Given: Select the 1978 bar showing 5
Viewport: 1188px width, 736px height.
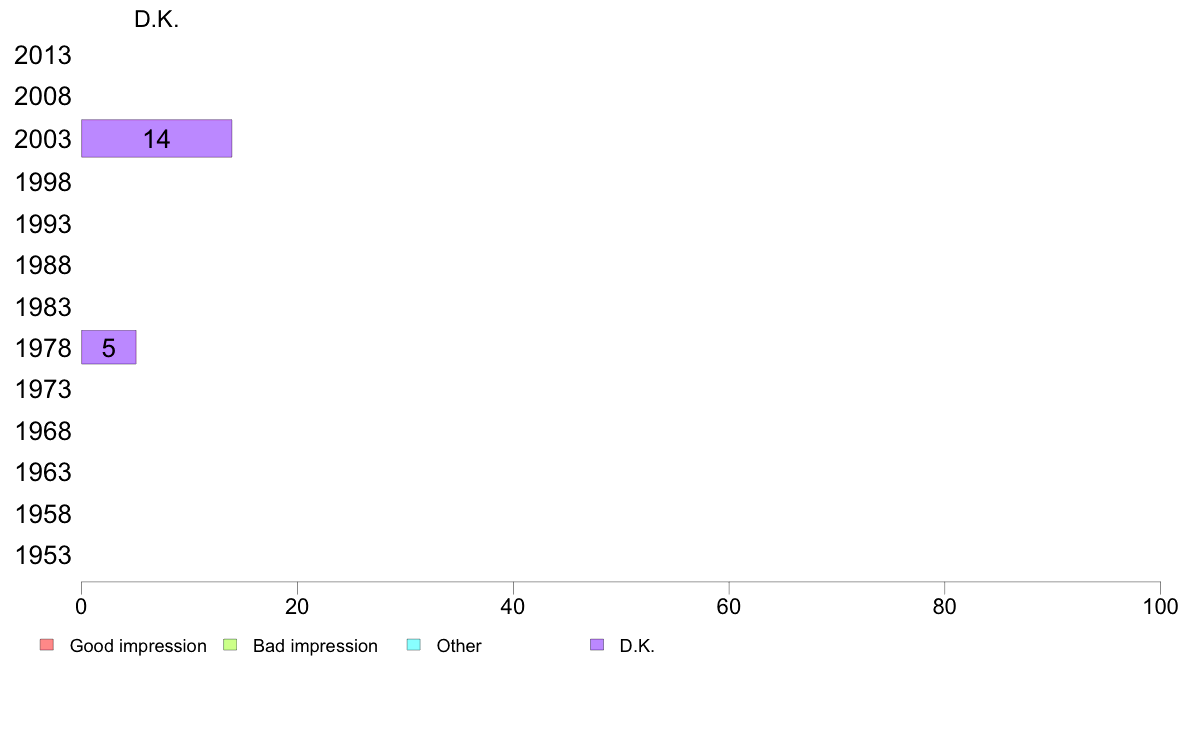Looking at the screenshot, I should pyautogui.click(x=108, y=347).
